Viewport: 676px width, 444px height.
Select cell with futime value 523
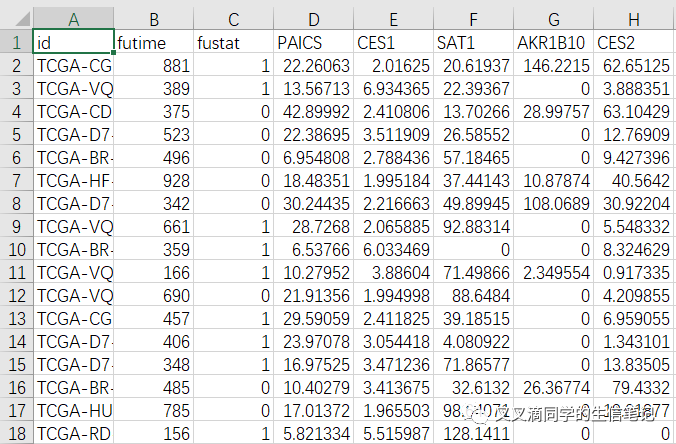click(x=154, y=134)
